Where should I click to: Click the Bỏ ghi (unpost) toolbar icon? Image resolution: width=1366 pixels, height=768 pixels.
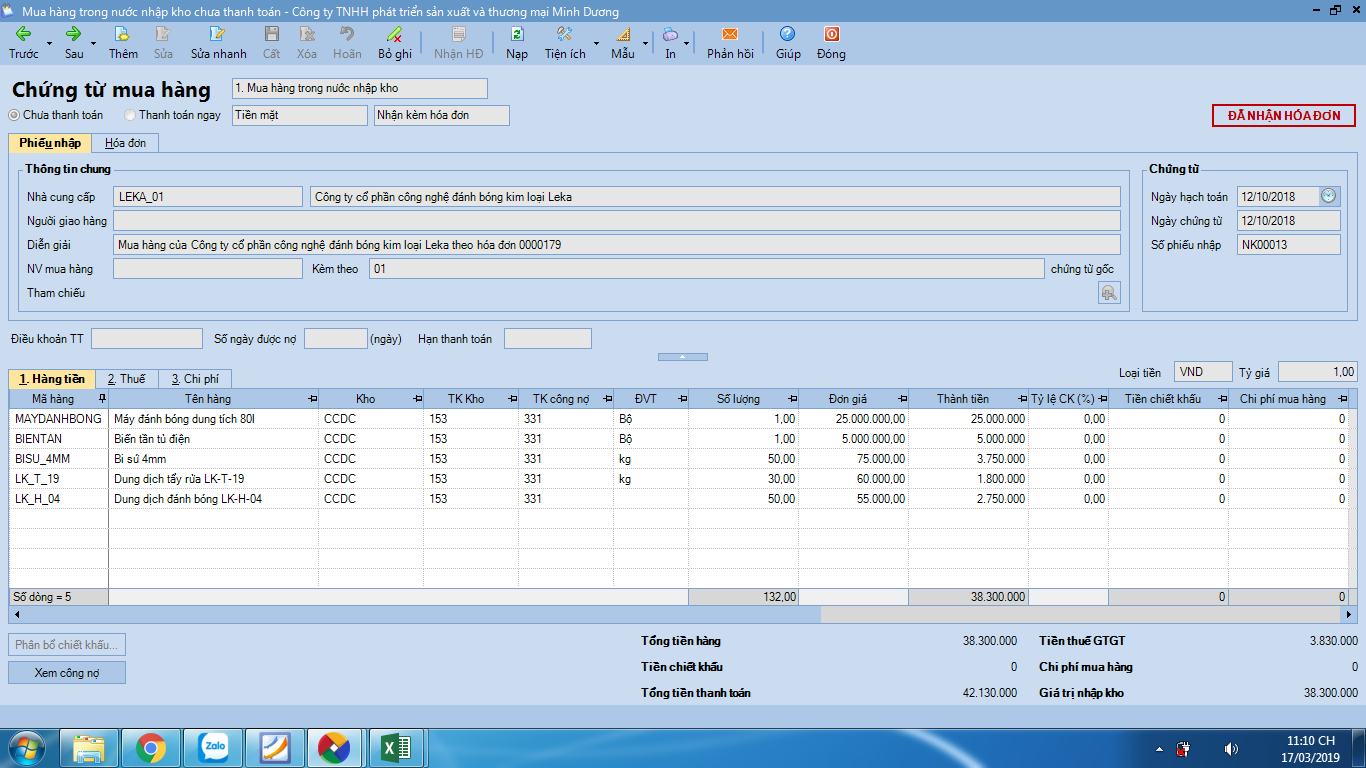pyautogui.click(x=395, y=35)
